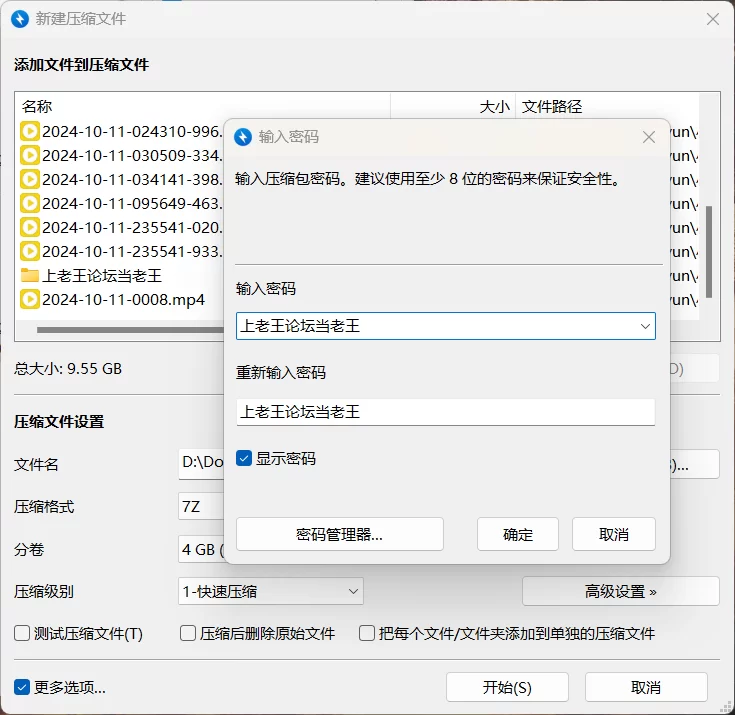Uncheck the 显示密码 checkbox
Viewport: 735px width, 715px height.
(x=244, y=458)
